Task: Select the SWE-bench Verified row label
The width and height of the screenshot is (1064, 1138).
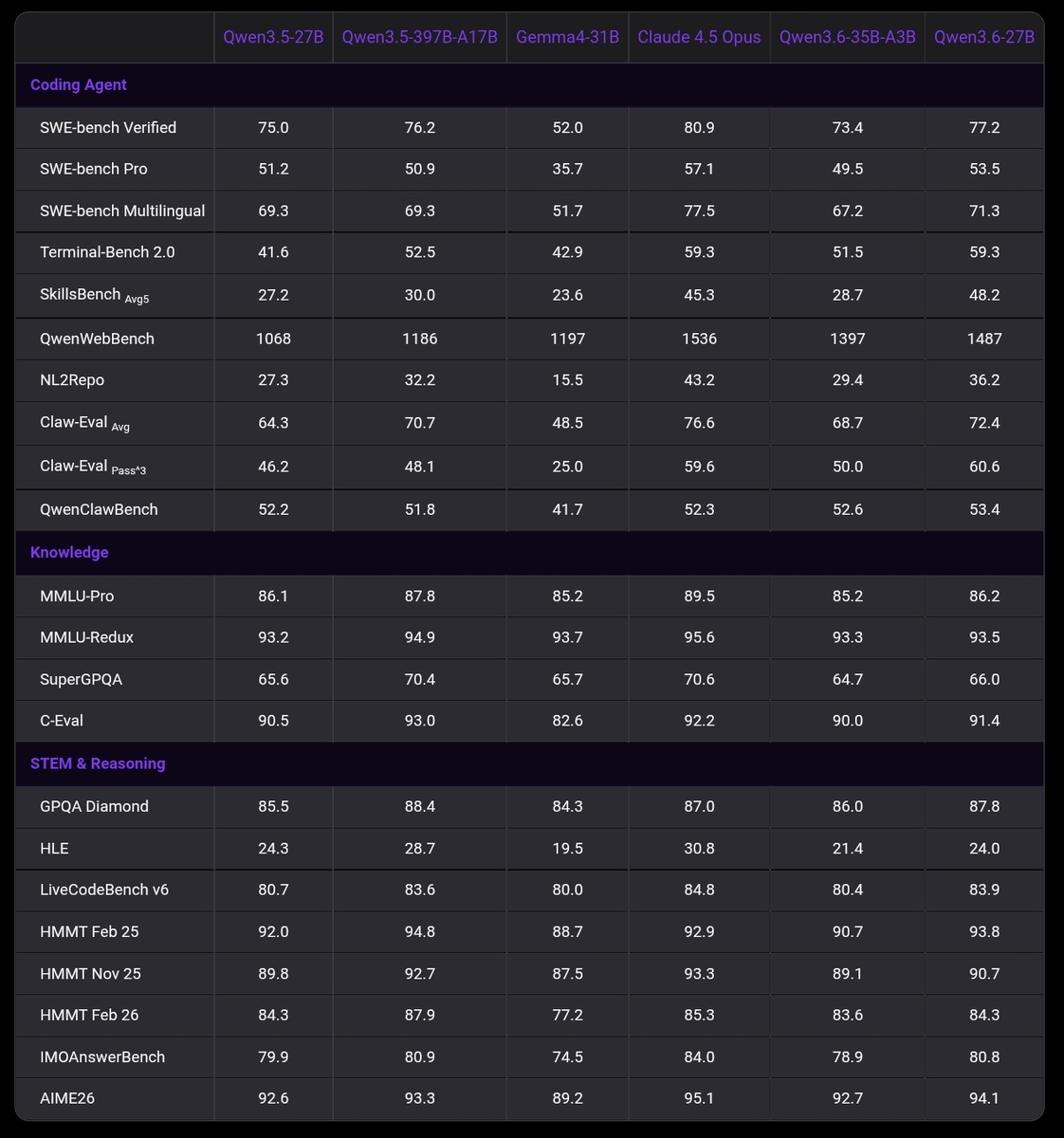Action: [x=108, y=127]
